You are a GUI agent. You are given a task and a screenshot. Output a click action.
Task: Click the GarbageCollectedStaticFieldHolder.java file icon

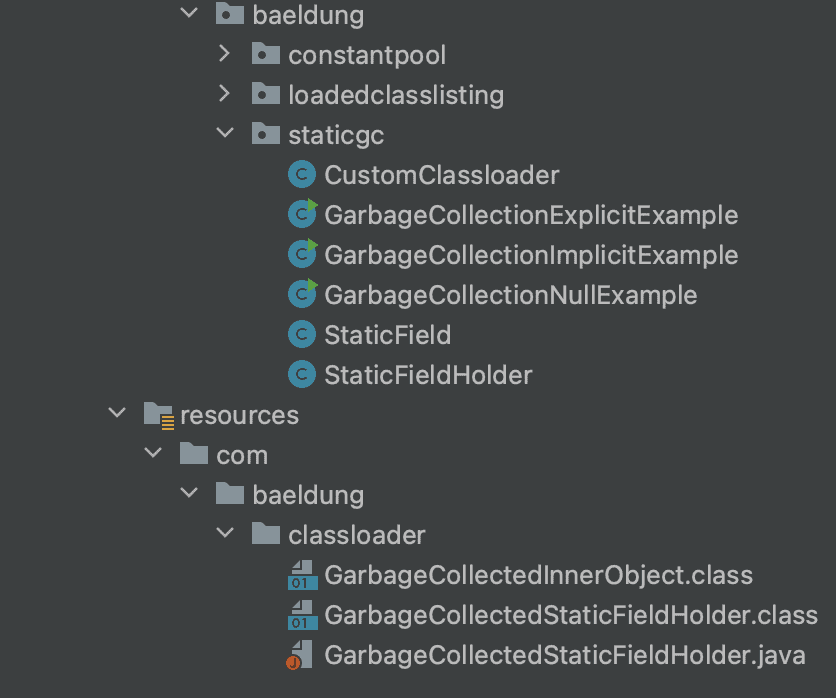pos(299,655)
